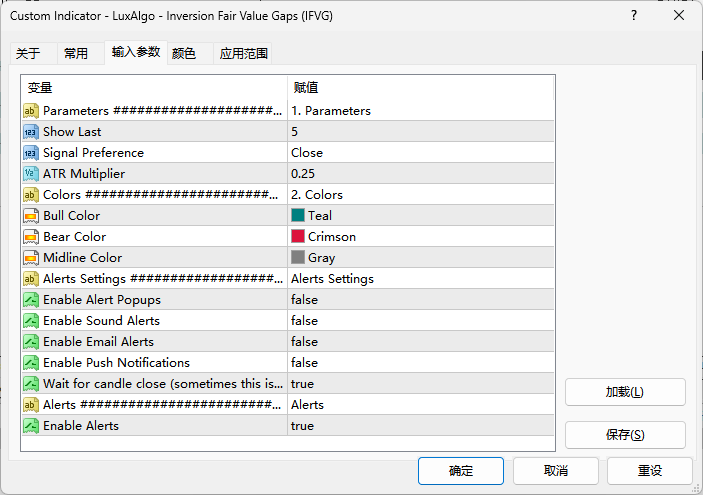Screen dimensions: 703x495
Task: Click the color-type icon beside Midline Color
Action: pos(30,258)
